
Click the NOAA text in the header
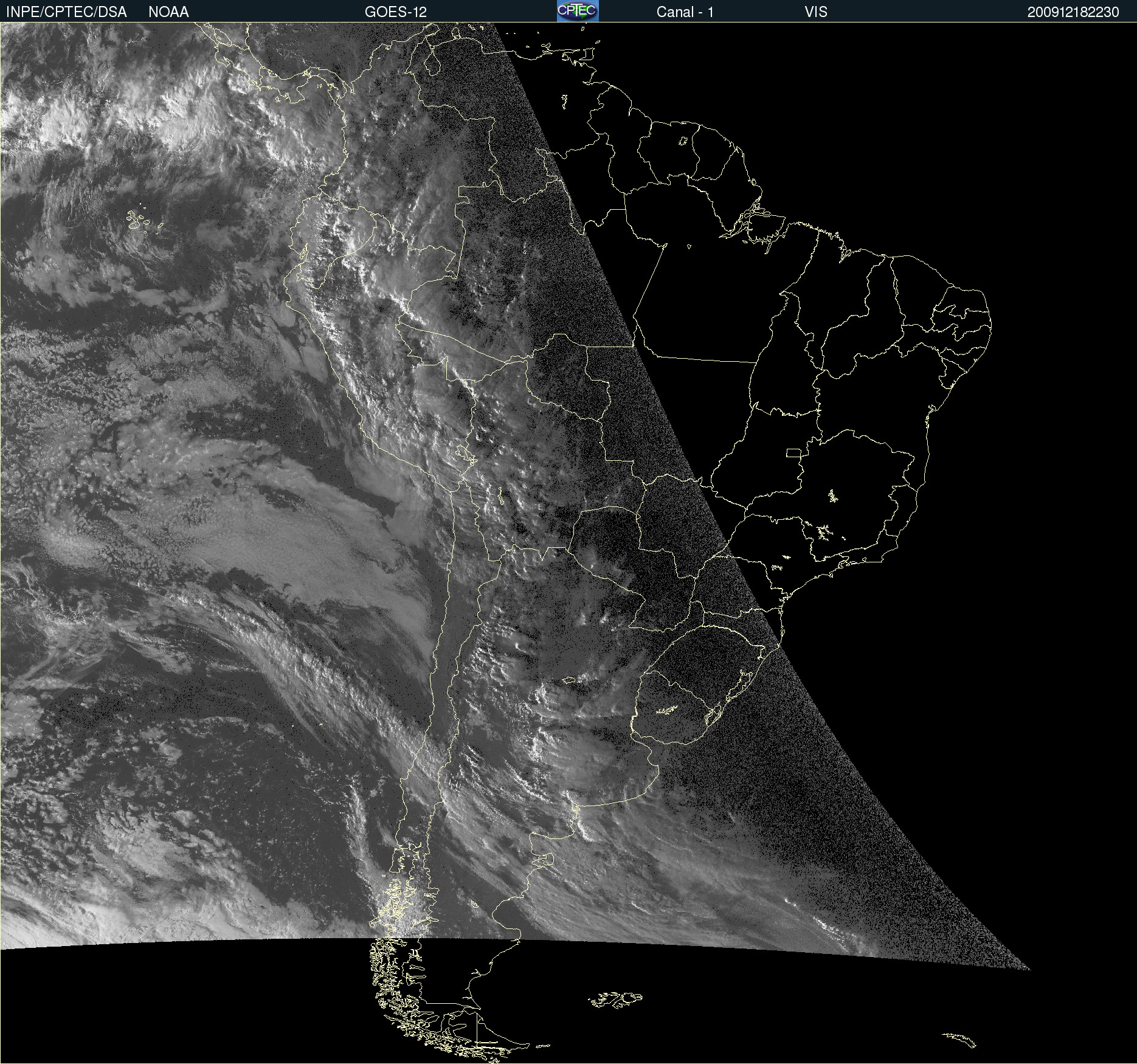[x=168, y=12]
